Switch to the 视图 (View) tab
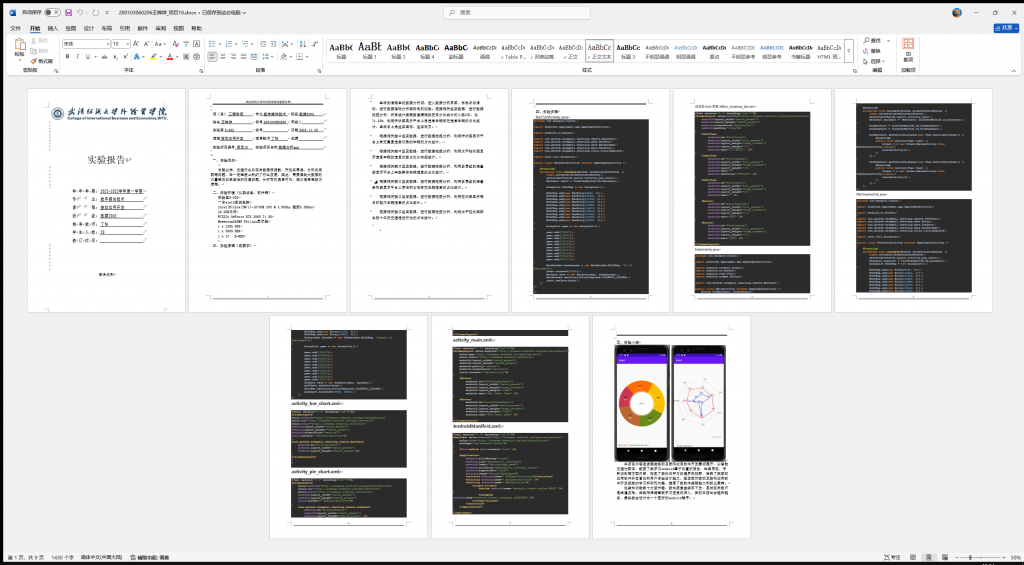This screenshot has width=1024, height=565. 179,28
